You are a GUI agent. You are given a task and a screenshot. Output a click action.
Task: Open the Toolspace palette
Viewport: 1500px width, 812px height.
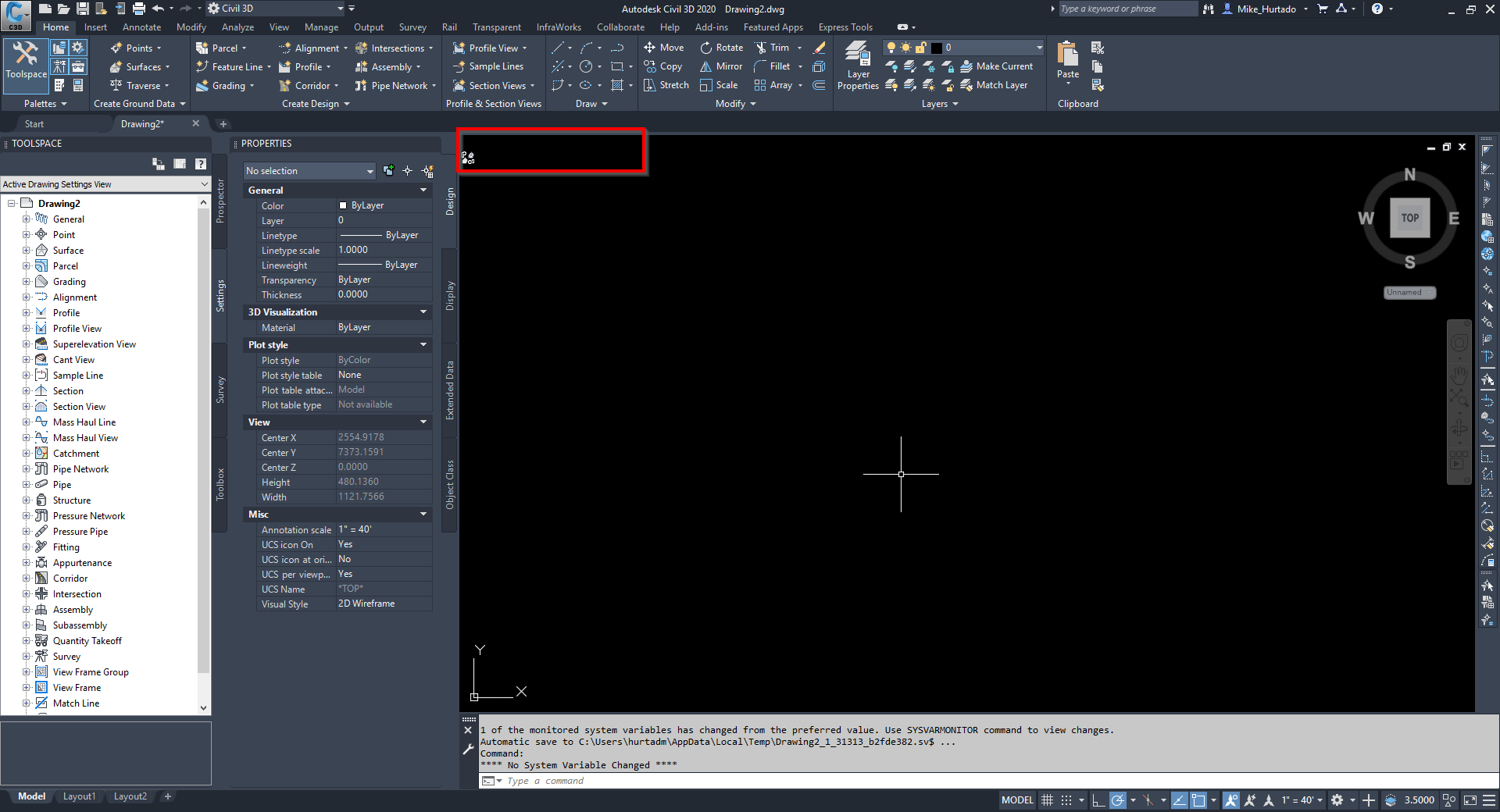(x=26, y=66)
